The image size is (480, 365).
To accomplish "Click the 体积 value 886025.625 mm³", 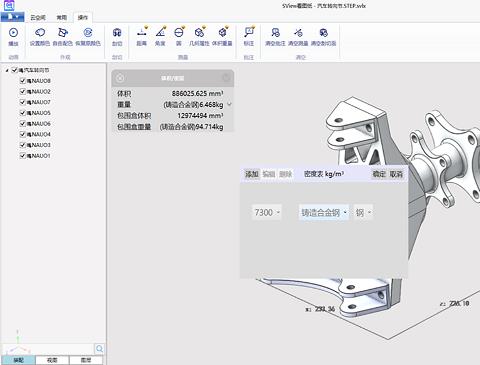I will coord(198,93).
